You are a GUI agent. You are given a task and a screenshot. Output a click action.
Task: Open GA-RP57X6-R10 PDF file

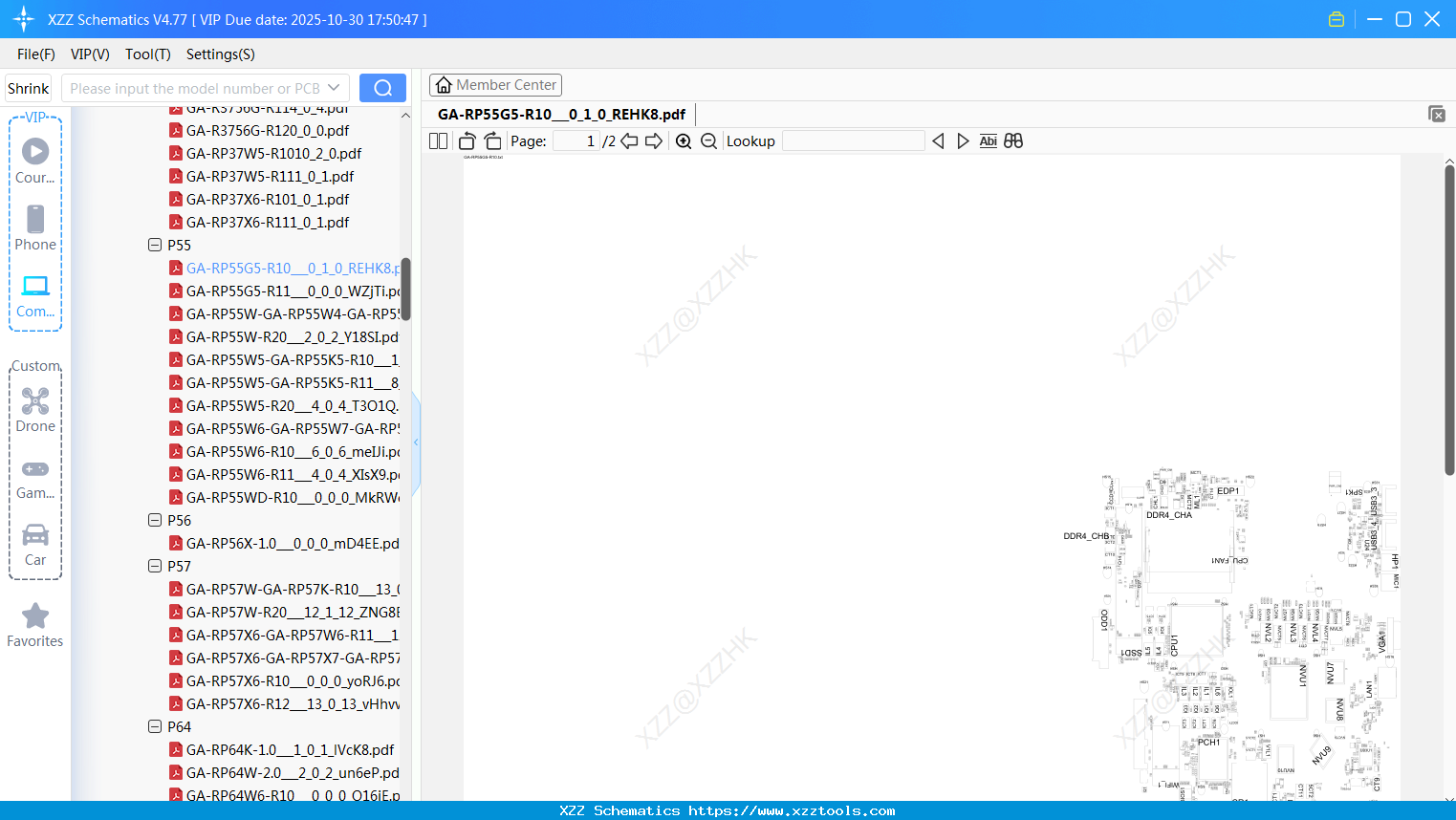point(293,680)
